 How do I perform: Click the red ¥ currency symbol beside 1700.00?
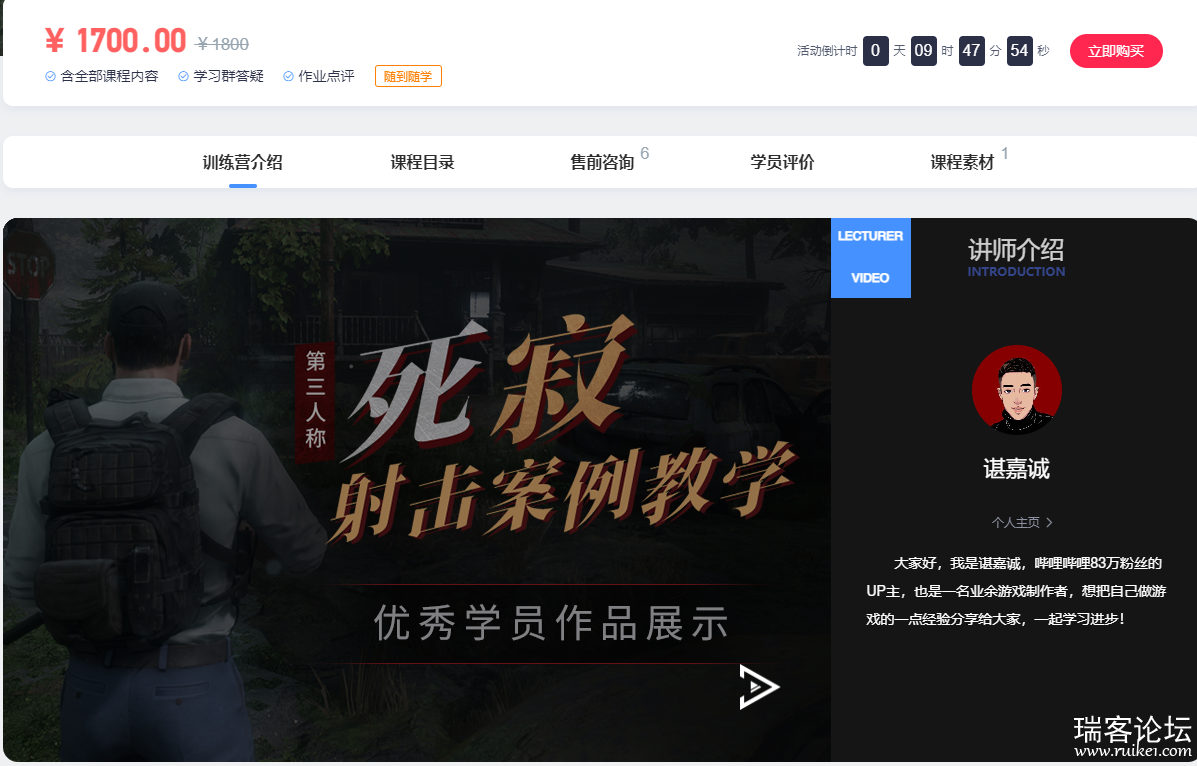coord(55,40)
